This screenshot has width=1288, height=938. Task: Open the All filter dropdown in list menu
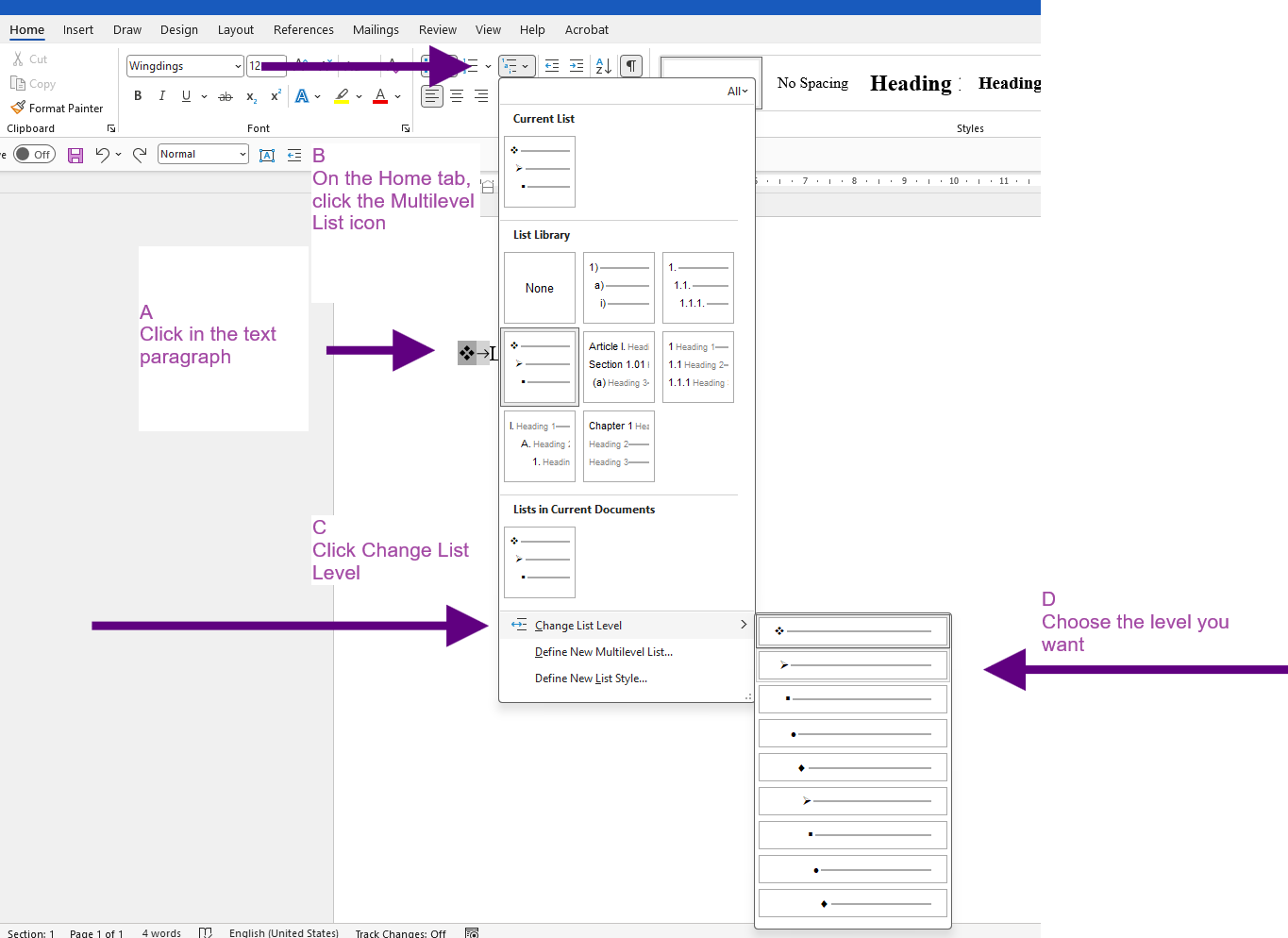[737, 92]
